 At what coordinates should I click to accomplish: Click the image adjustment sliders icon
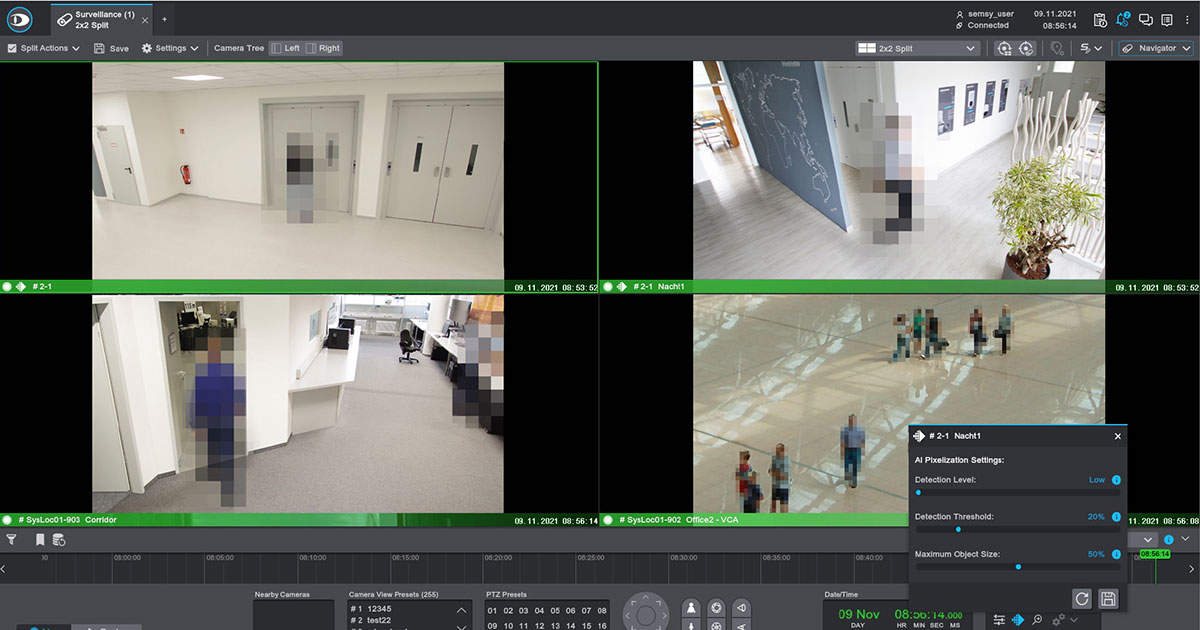(999, 620)
